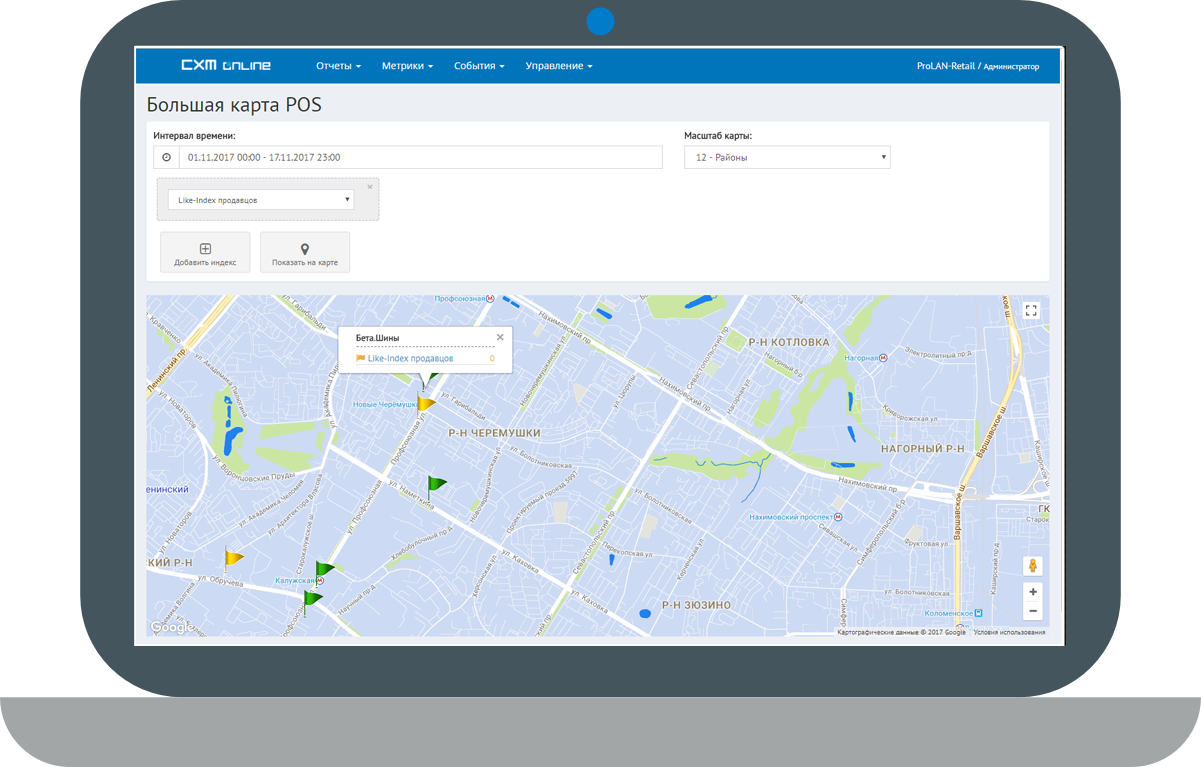Open the Метрики menu
The height and width of the screenshot is (767, 1201).
click(407, 66)
